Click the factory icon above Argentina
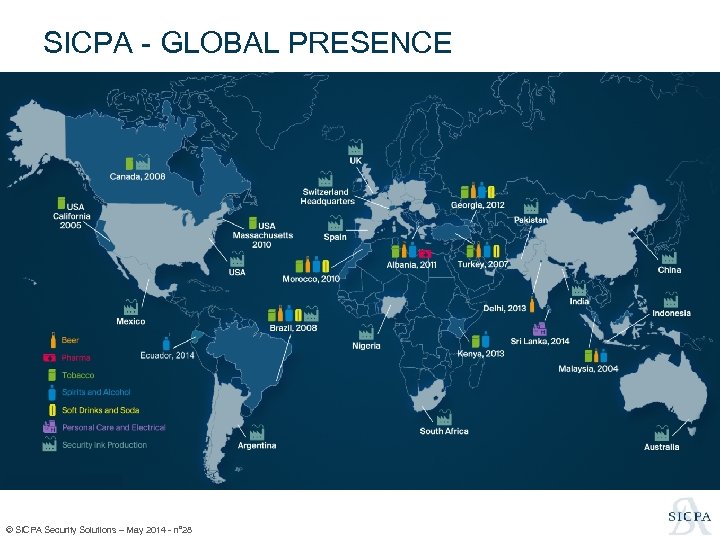 [x=257, y=432]
